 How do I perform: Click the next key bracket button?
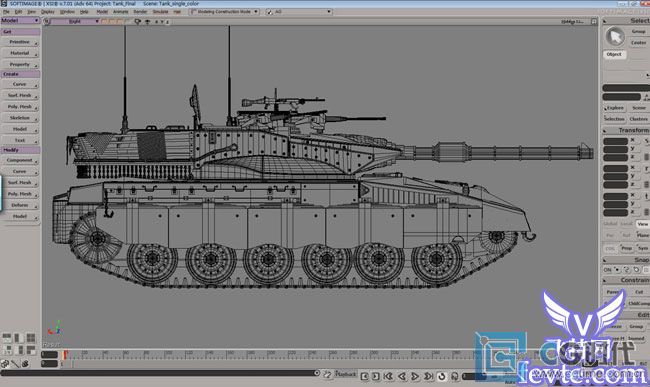(x=376, y=376)
